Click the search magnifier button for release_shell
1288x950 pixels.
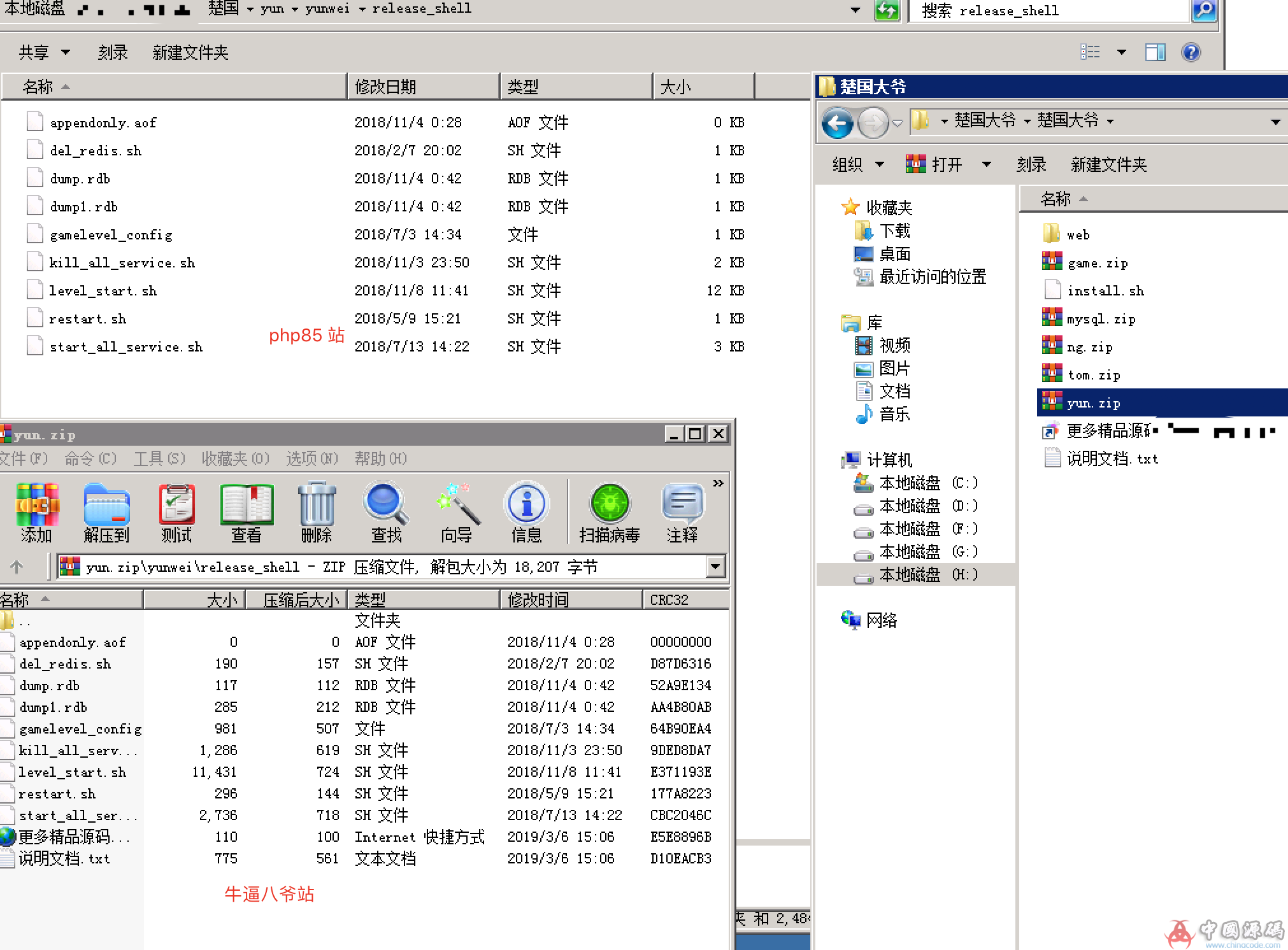click(x=1204, y=10)
